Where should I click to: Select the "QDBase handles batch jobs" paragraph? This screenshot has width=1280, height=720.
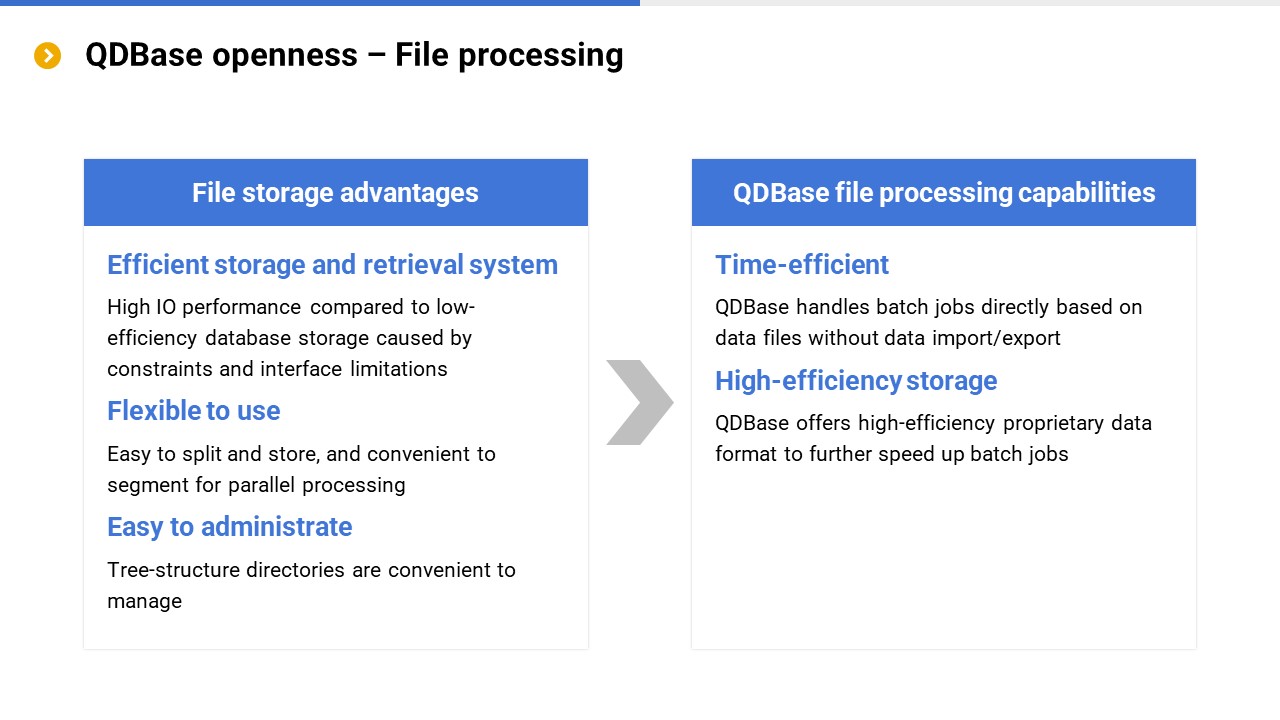[x=928, y=322]
